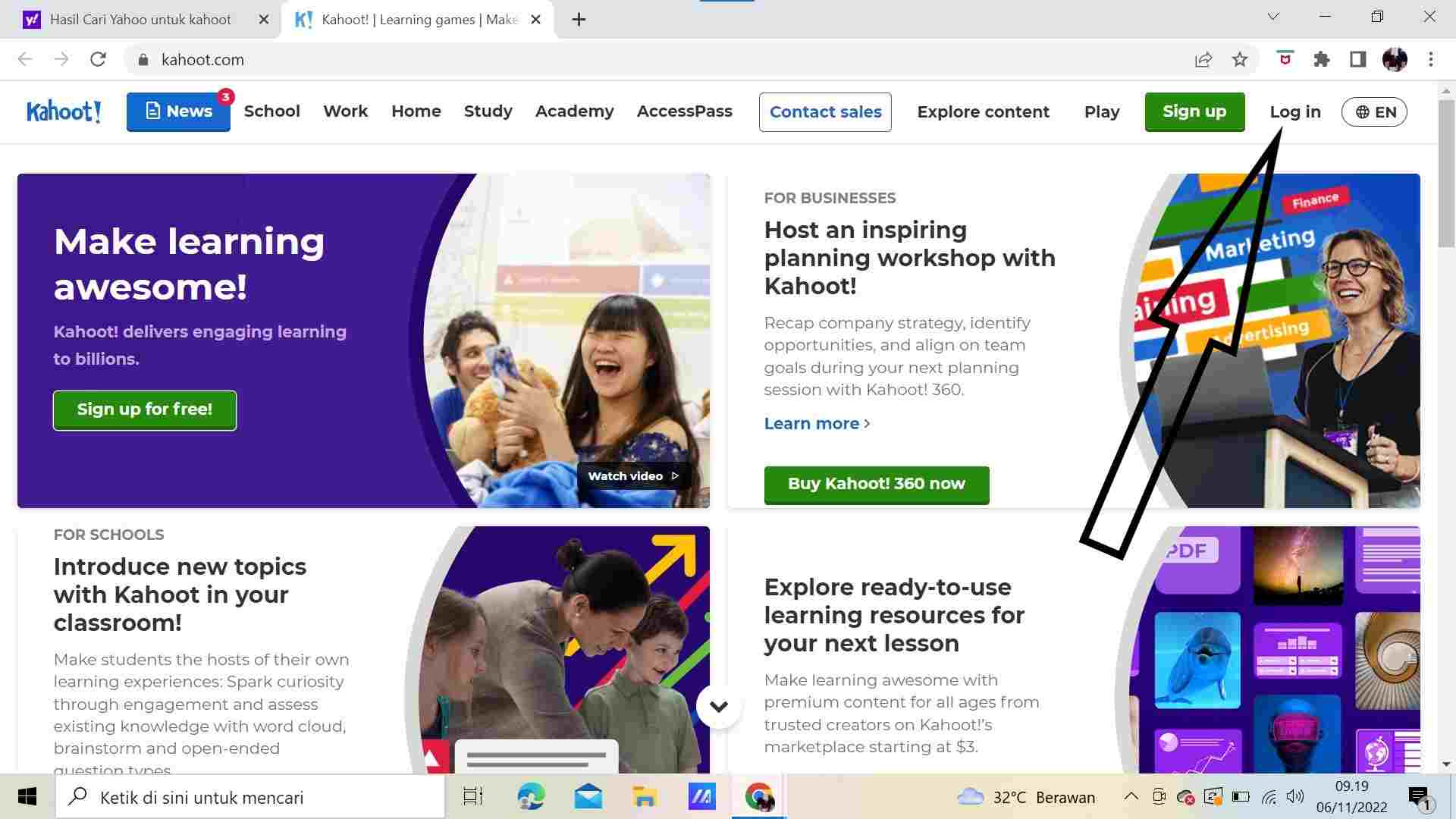Viewport: 1456px width, 819px height.
Task: Open the volume control icon
Action: [x=1295, y=796]
